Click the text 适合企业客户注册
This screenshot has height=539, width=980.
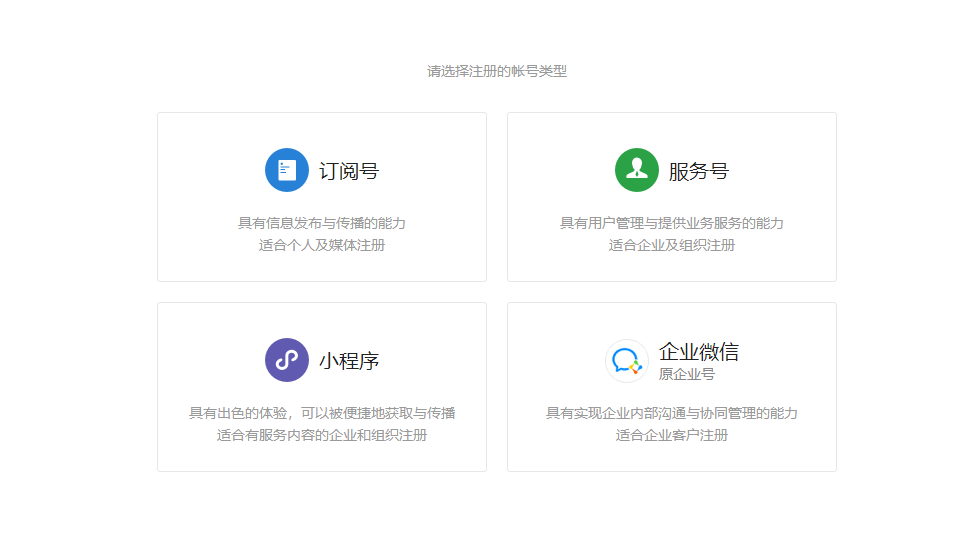coord(672,435)
